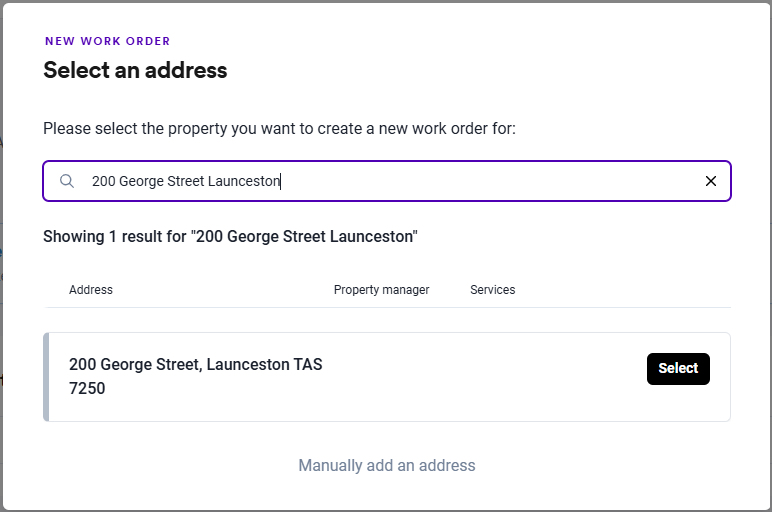The height and width of the screenshot is (512, 772).
Task: Click the quoted search term in results summary
Action: (x=305, y=237)
